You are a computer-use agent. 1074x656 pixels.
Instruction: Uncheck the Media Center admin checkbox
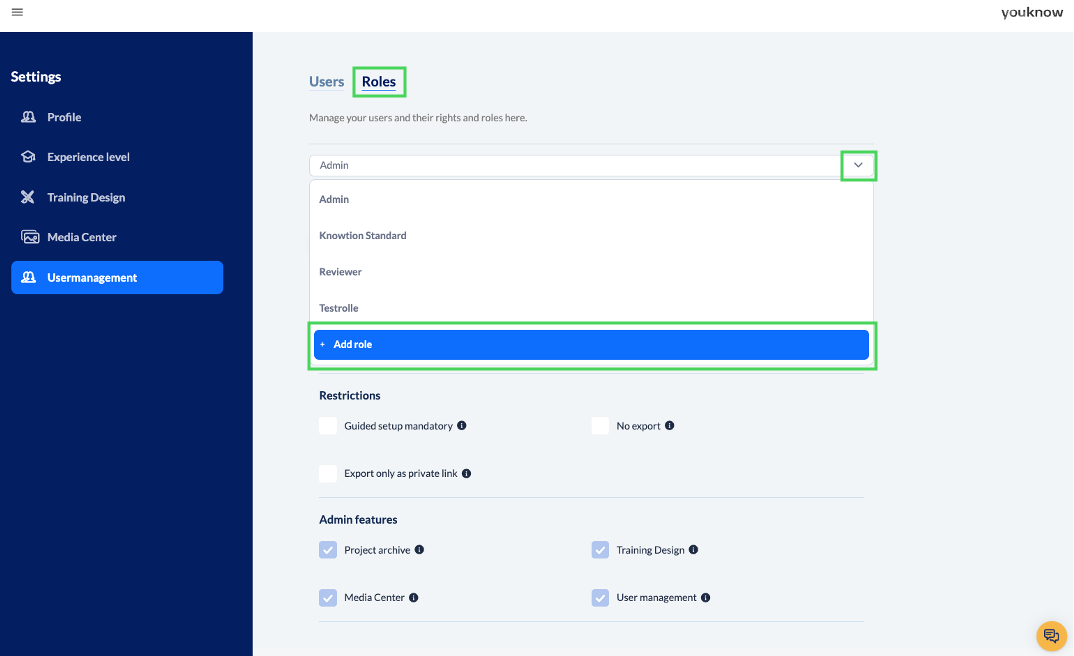click(x=328, y=598)
